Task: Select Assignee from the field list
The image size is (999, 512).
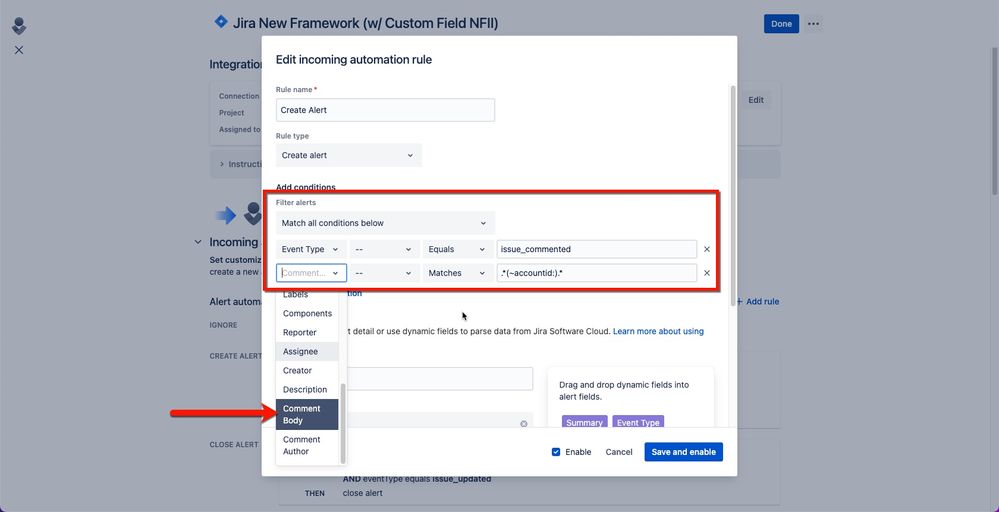Action: (307, 352)
